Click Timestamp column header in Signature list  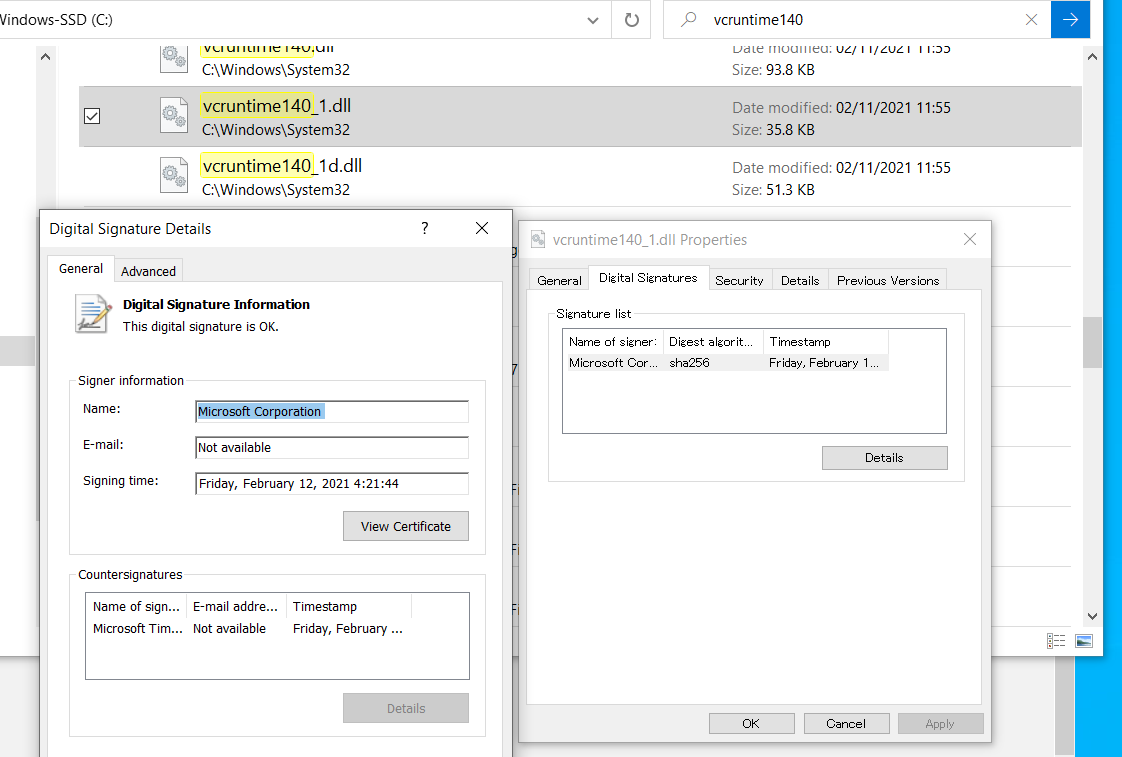pos(826,342)
